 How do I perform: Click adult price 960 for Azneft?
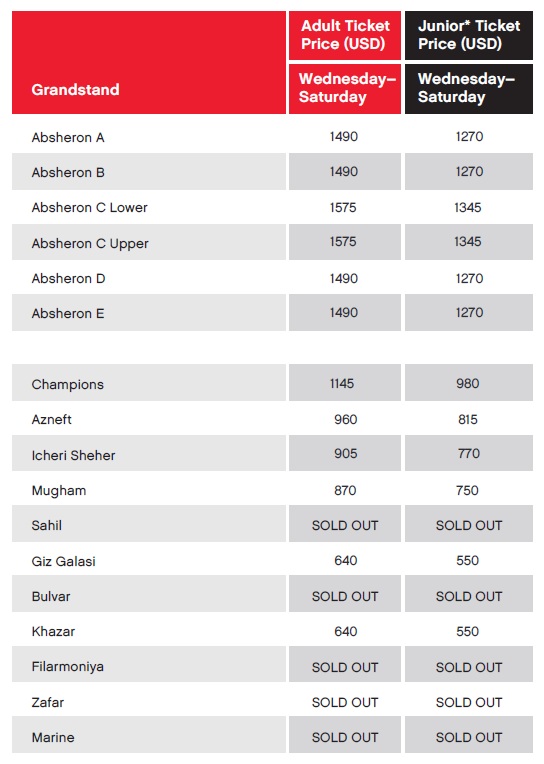pos(346,420)
